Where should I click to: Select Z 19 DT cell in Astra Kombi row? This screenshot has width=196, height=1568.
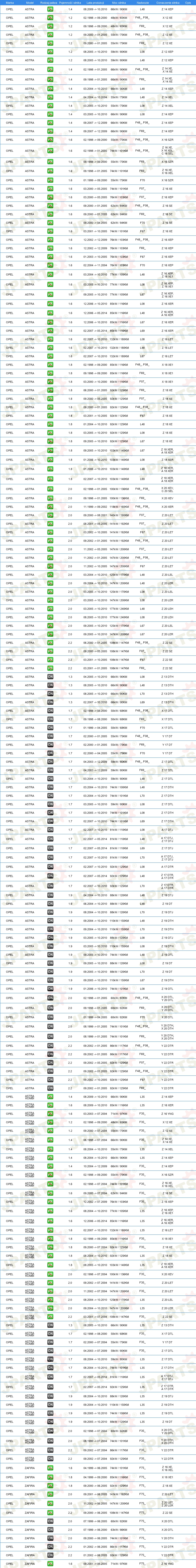(x=167, y=1422)
